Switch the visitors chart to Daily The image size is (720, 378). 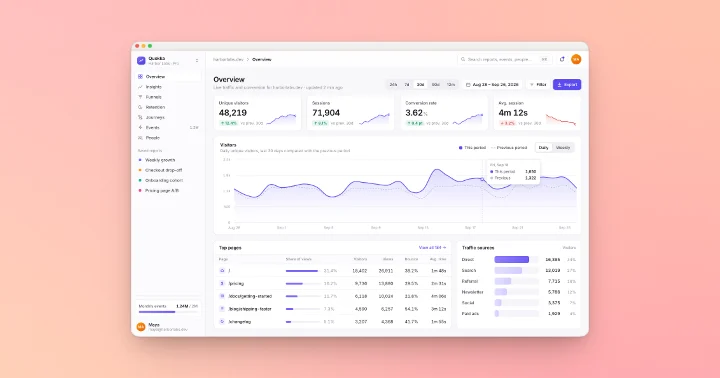point(544,147)
